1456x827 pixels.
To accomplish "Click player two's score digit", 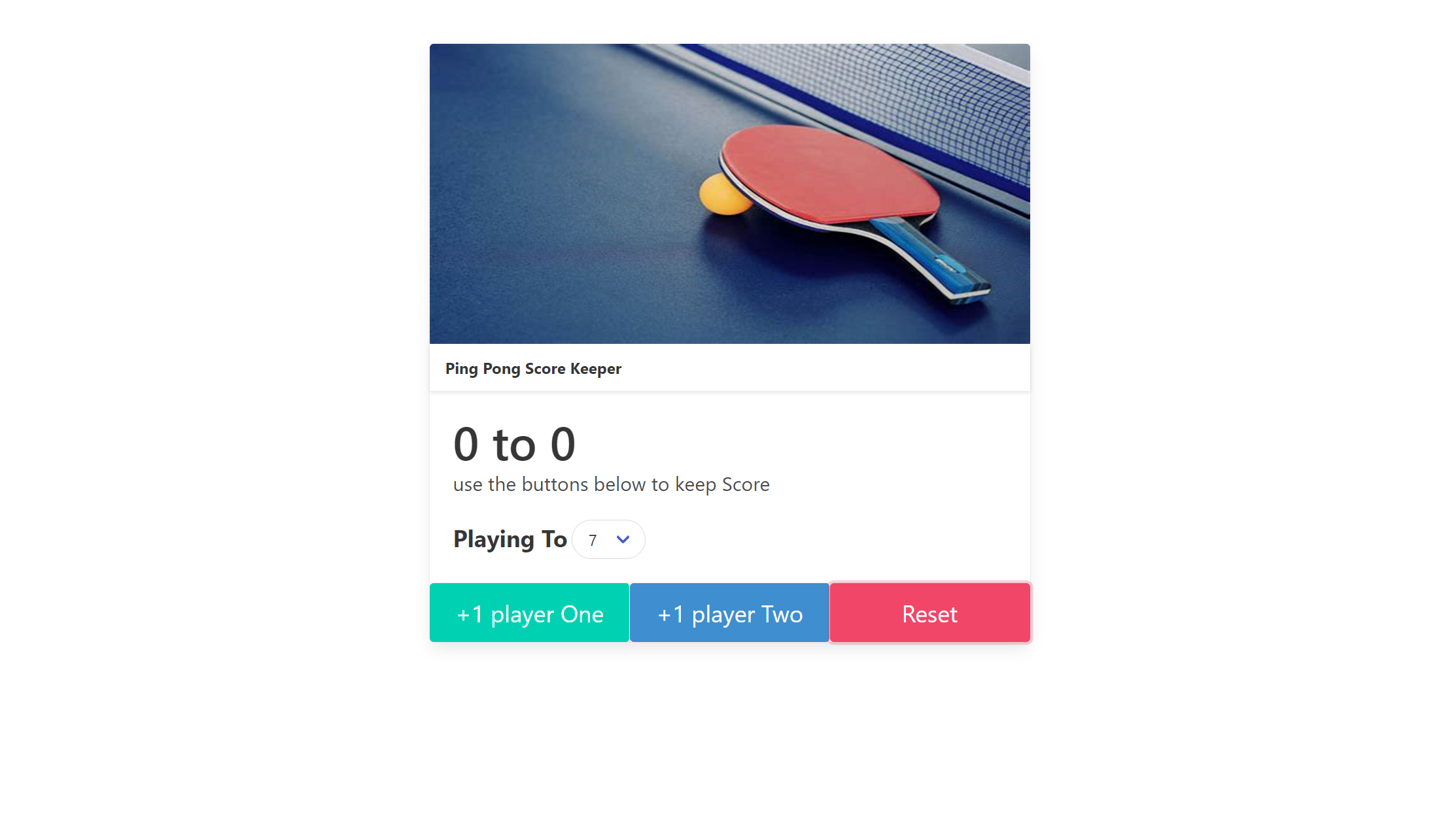I will pyautogui.click(x=563, y=445).
